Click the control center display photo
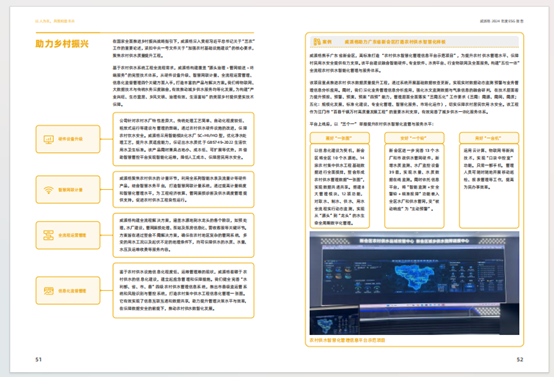 [x=414, y=283]
